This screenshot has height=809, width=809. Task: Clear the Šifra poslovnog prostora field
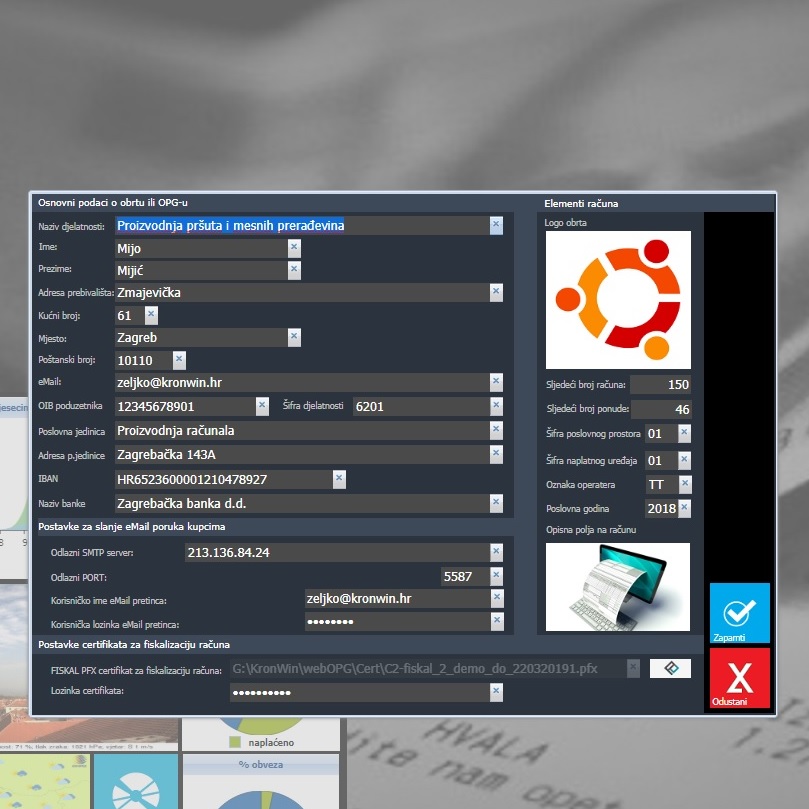[x=684, y=433]
